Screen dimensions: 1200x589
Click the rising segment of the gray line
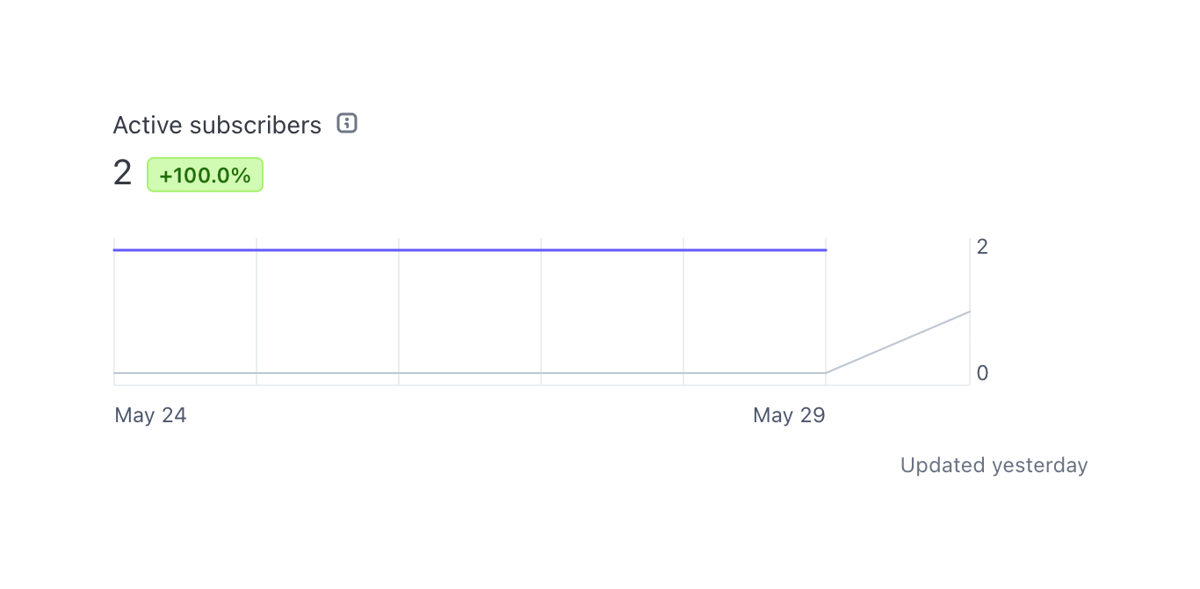point(898,343)
